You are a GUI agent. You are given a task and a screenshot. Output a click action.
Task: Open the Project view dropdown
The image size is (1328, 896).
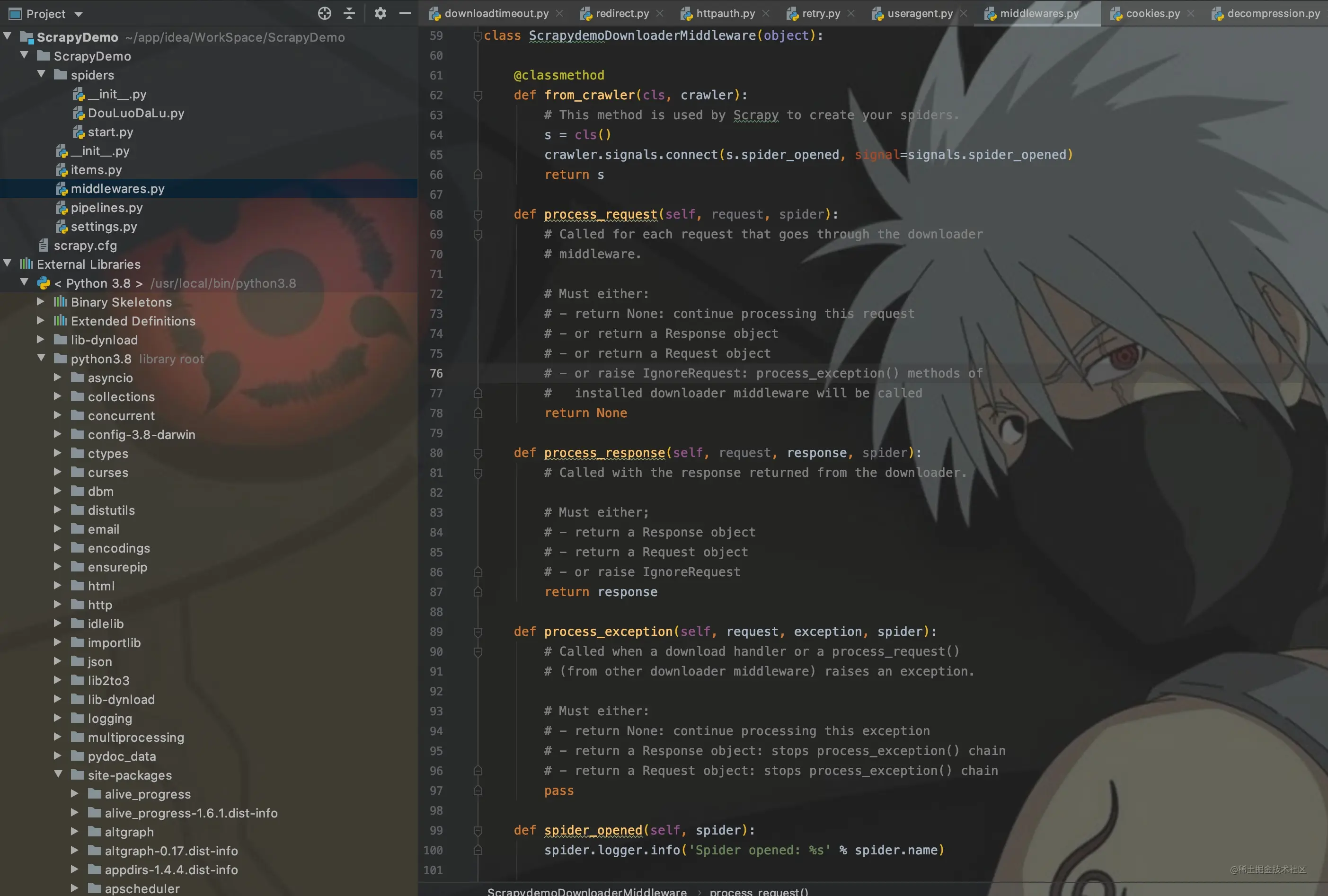[78, 14]
